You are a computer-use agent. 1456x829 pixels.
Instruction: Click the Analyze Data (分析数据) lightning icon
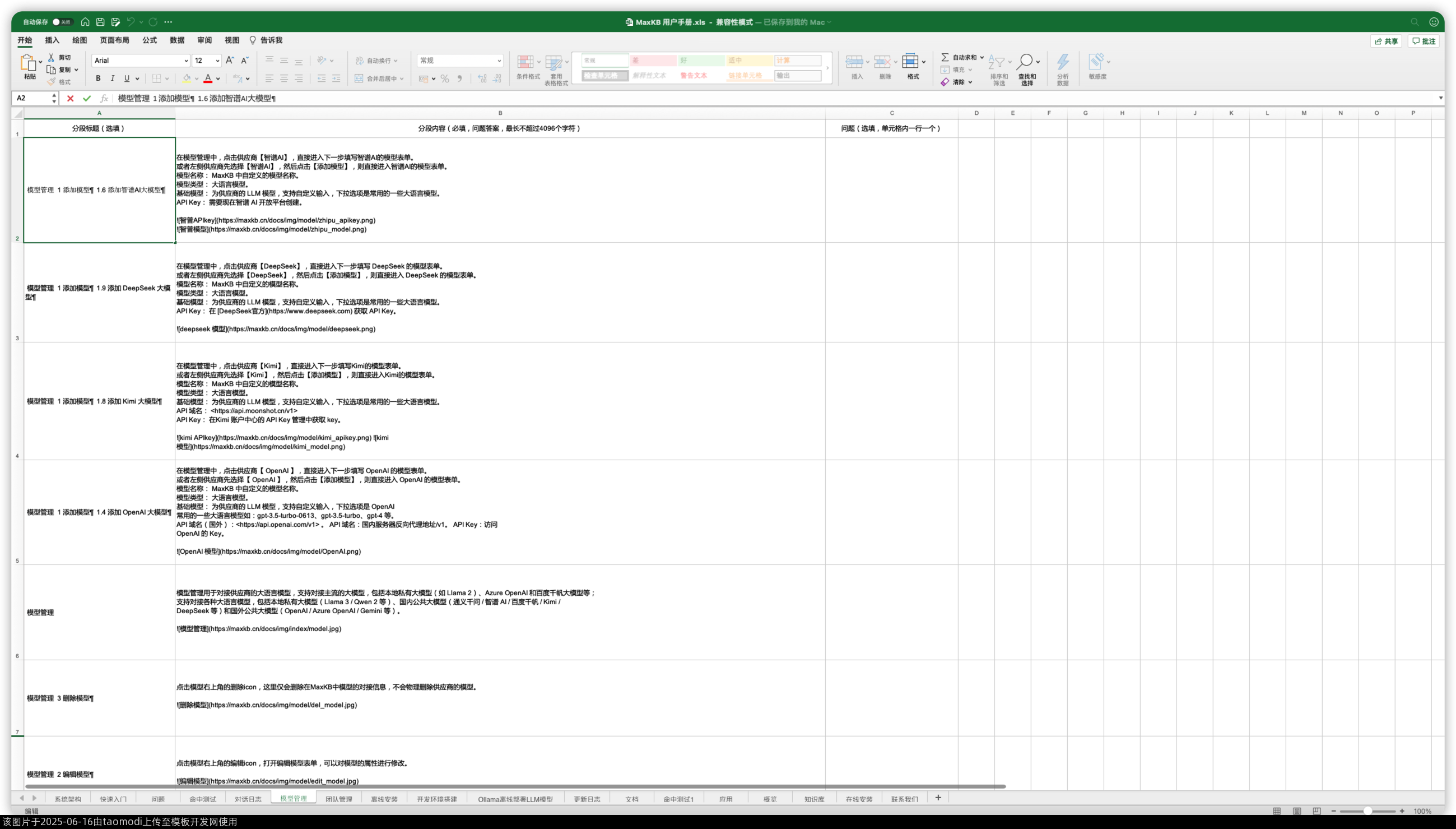(1062, 62)
